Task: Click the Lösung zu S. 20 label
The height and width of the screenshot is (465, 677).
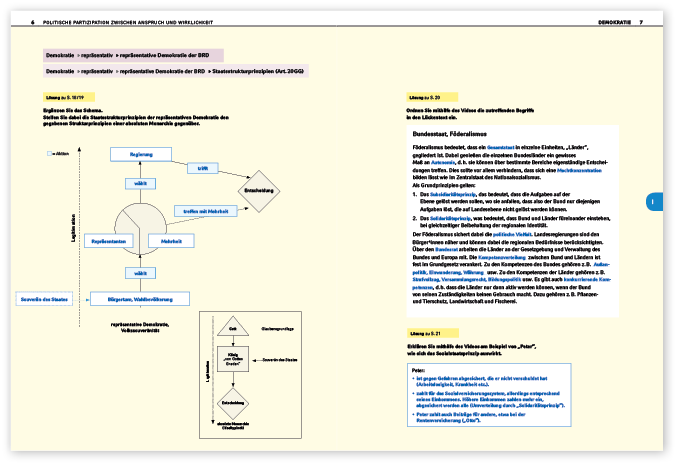Action: pos(422,96)
